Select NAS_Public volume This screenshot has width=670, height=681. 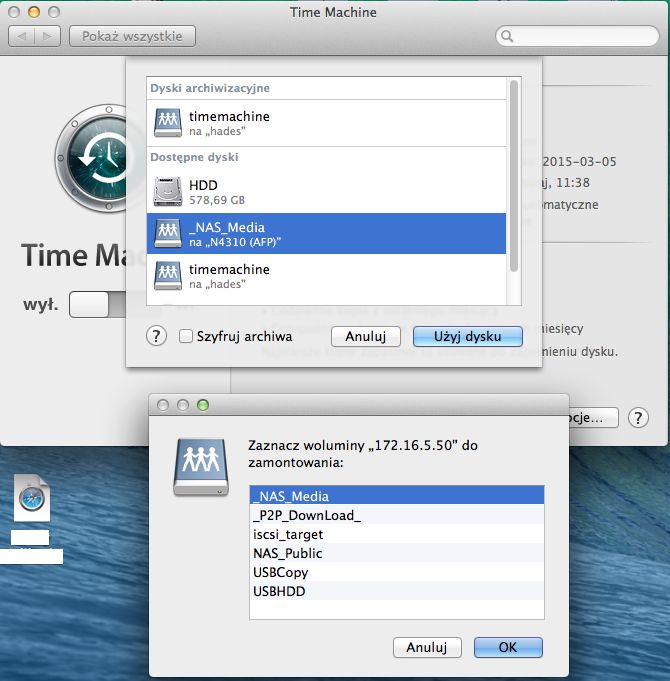[397, 553]
